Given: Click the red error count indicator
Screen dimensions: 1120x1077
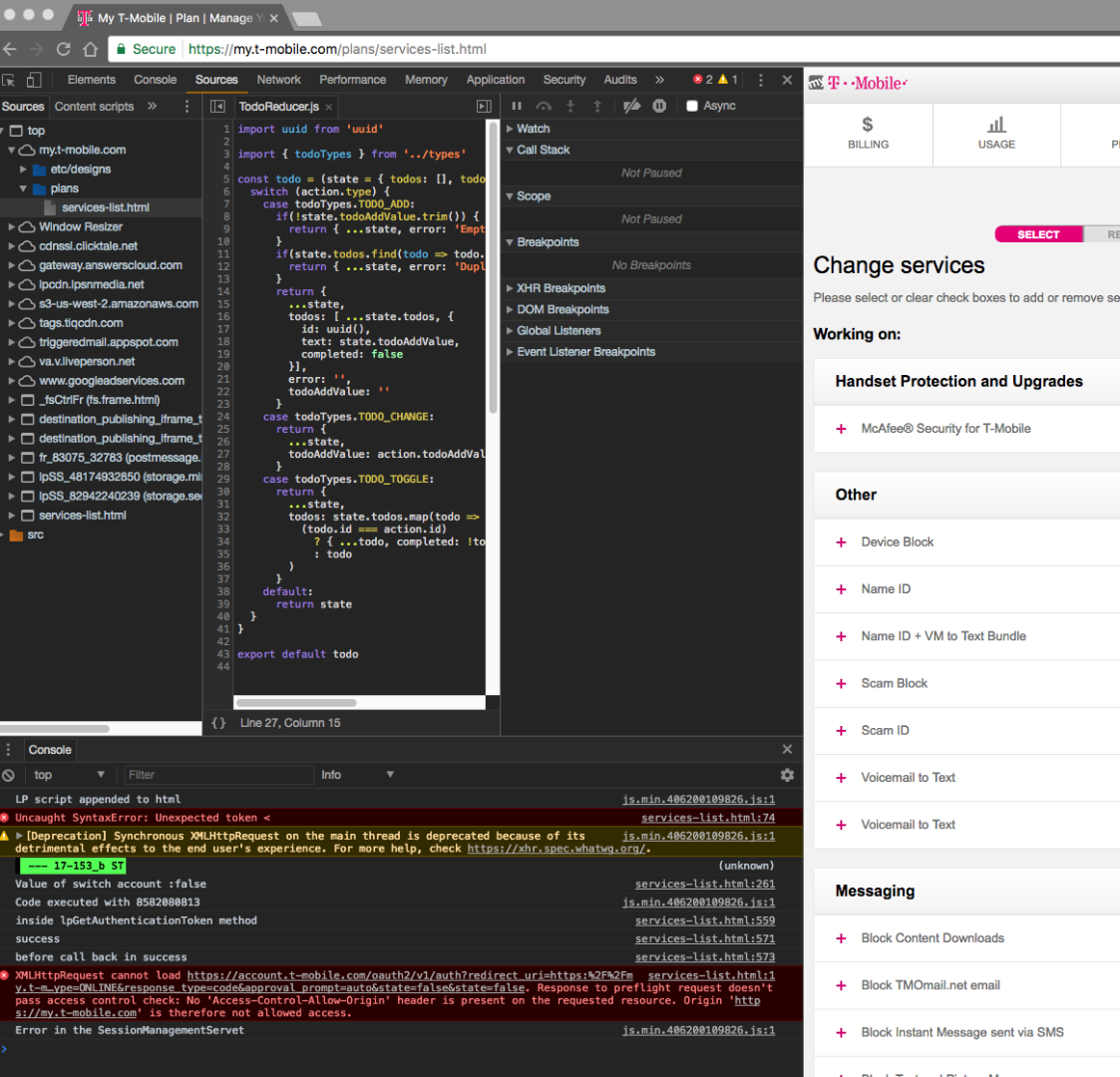Looking at the screenshot, I should point(702,80).
